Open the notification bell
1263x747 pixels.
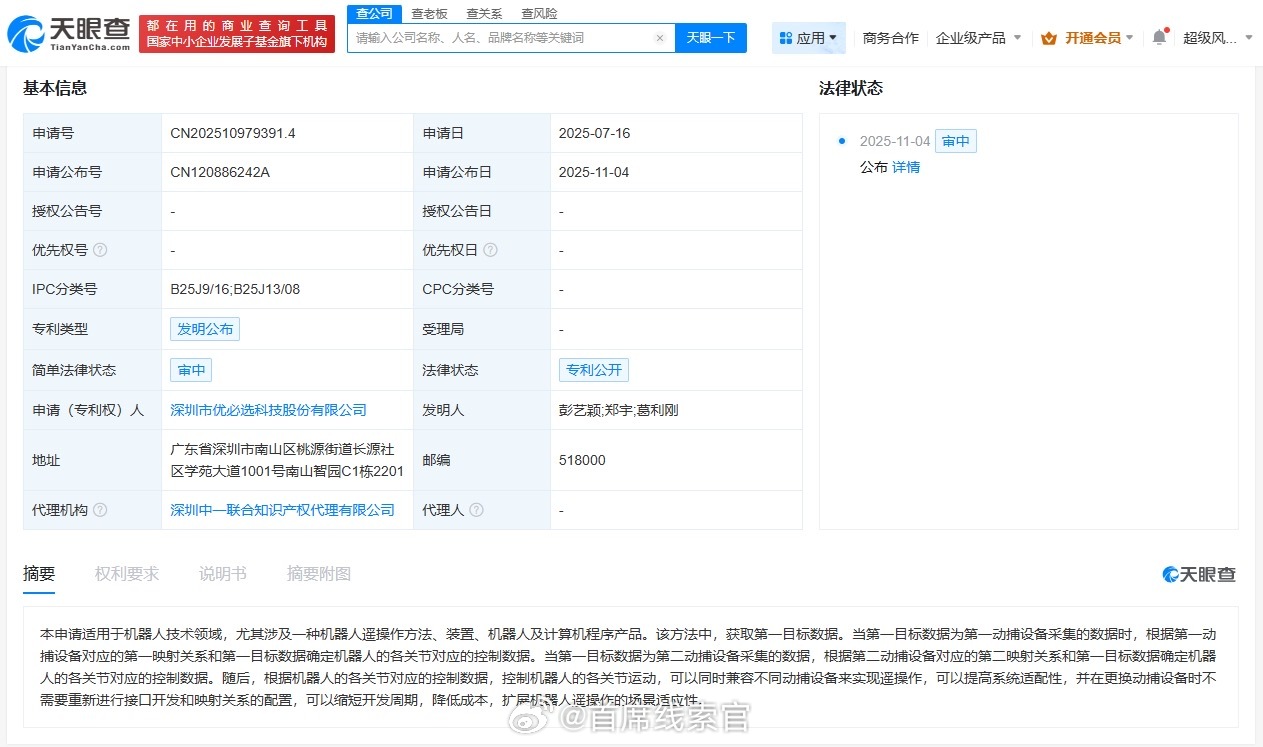point(1159,37)
